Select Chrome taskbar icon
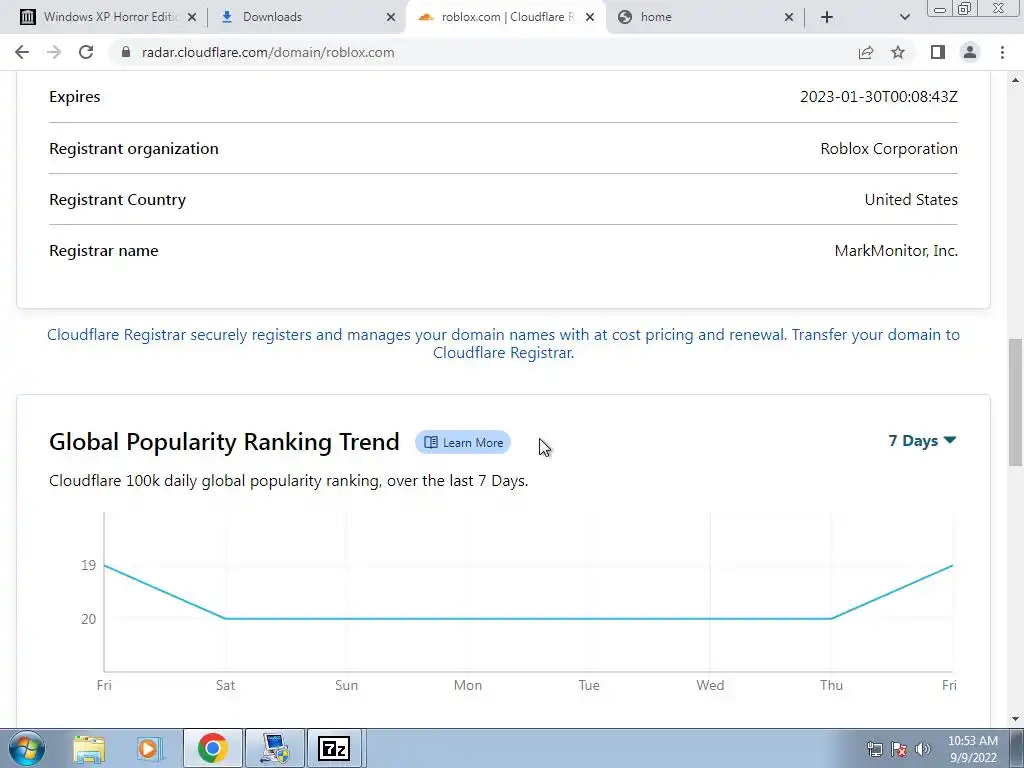The image size is (1024, 768). (x=212, y=748)
